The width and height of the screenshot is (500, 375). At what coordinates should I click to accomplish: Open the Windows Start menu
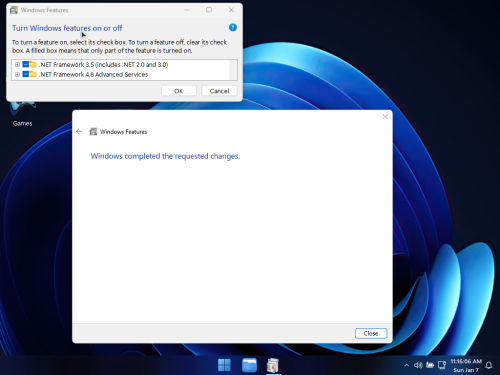pos(224,365)
